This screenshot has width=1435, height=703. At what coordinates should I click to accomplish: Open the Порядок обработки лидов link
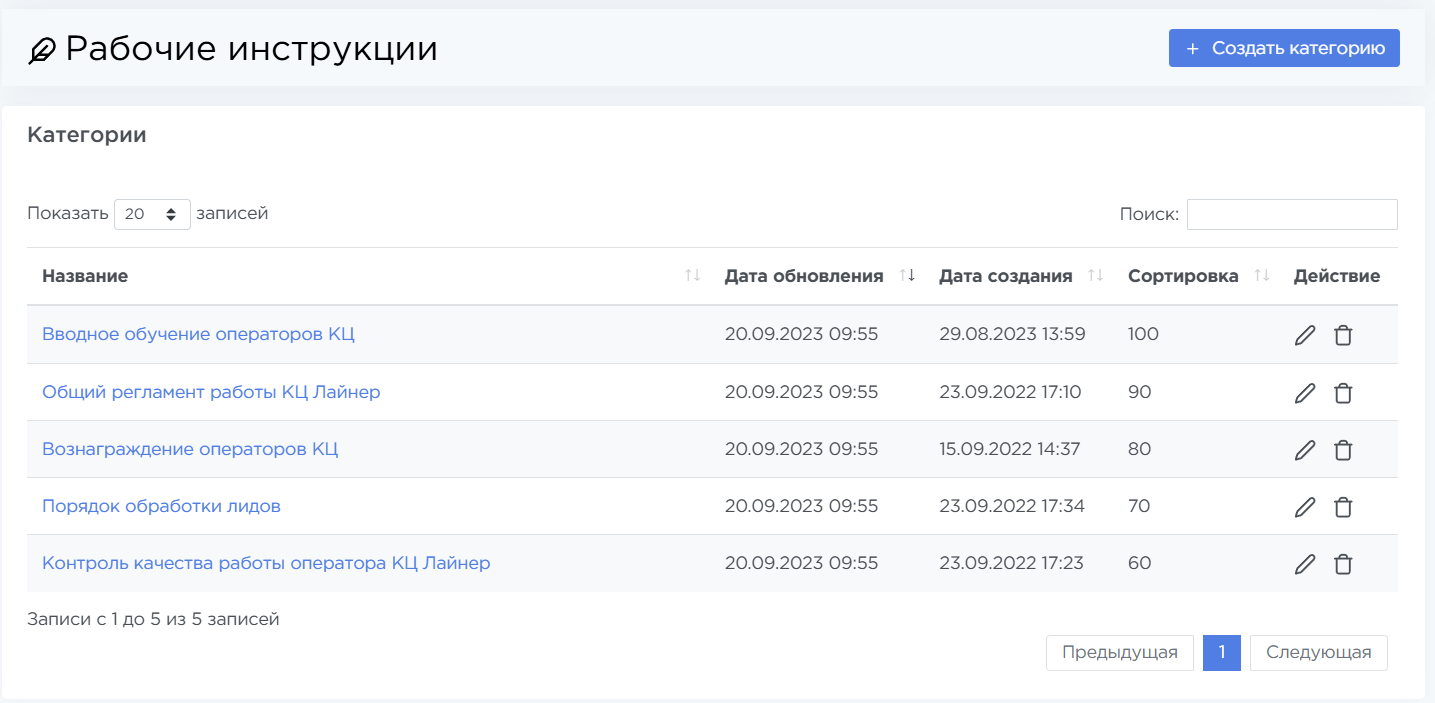(x=161, y=506)
